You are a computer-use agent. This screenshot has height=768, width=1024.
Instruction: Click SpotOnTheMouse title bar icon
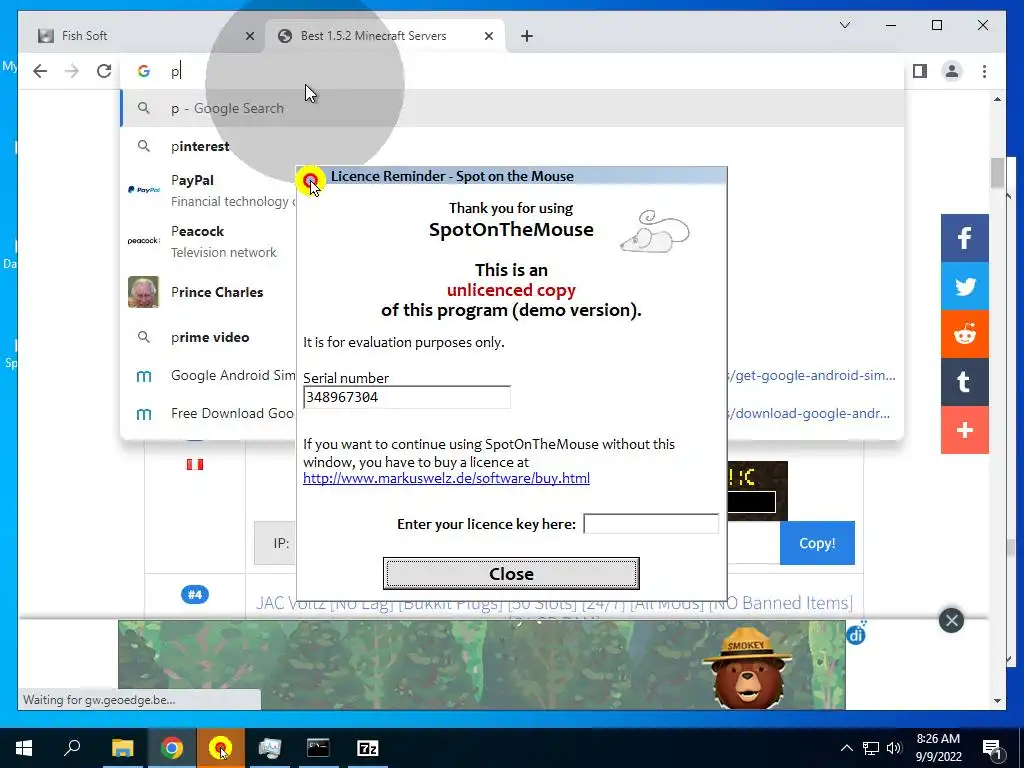coord(310,180)
